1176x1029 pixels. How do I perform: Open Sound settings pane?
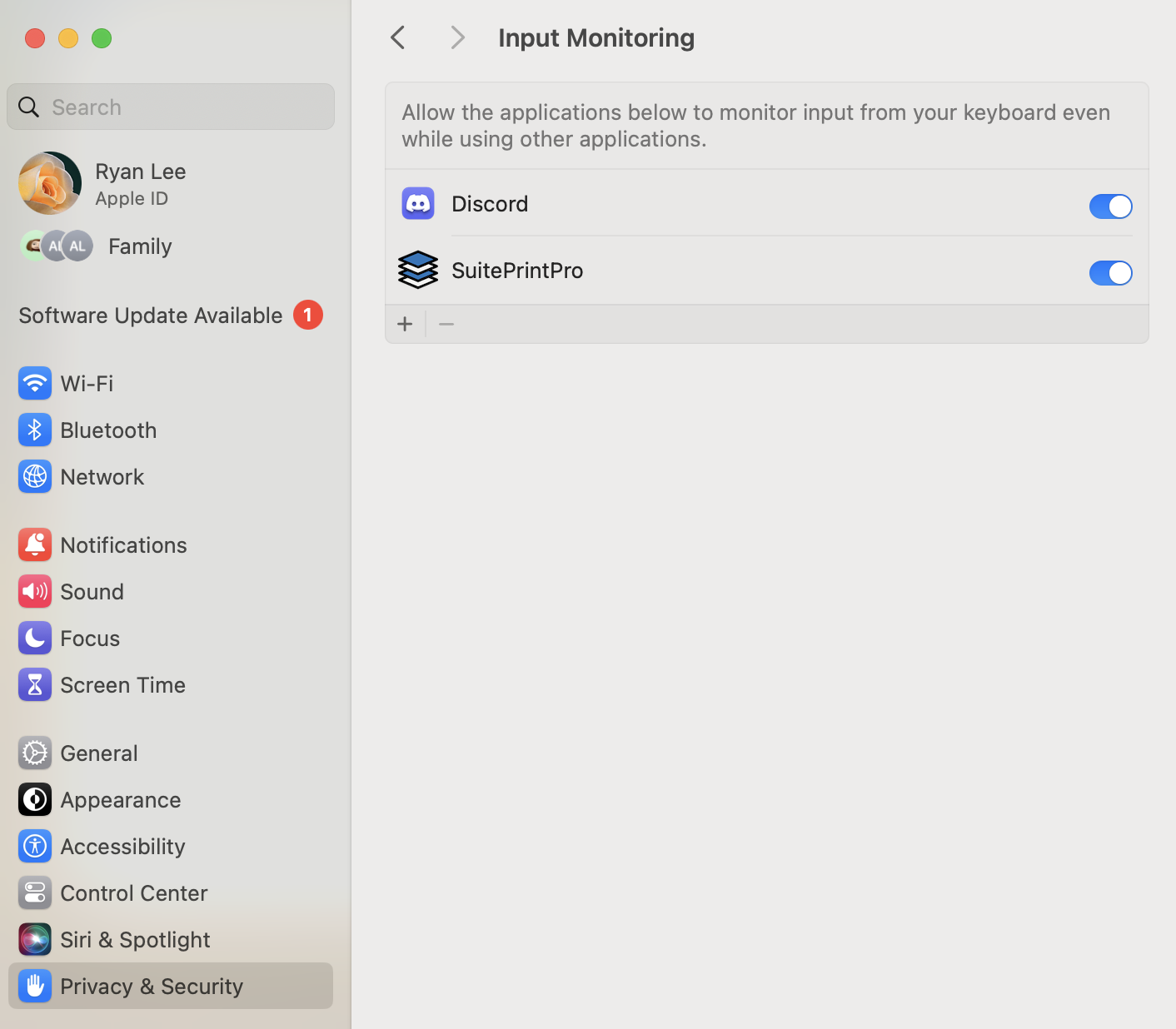tap(171, 591)
